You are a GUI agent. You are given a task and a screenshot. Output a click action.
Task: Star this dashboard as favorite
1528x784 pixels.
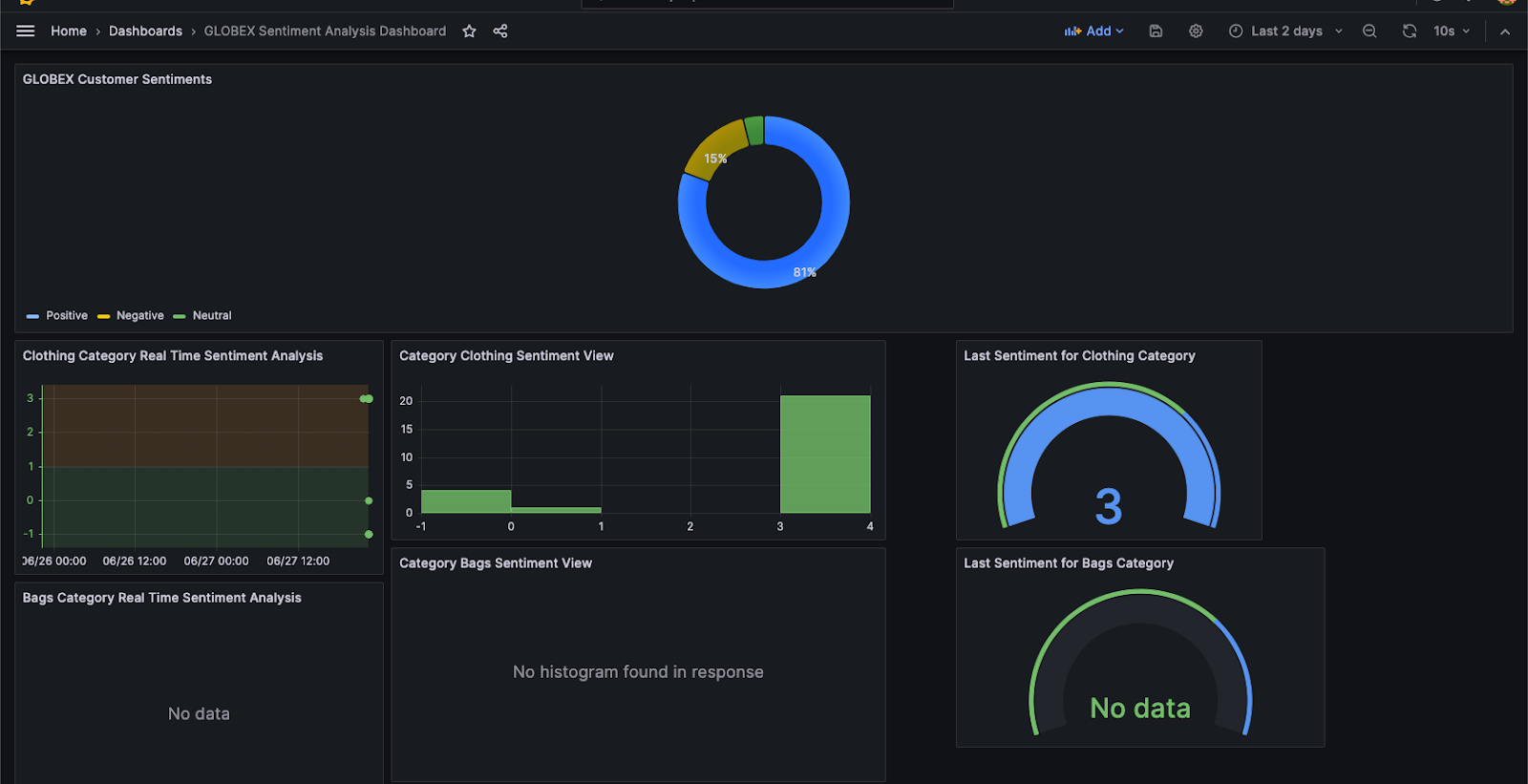point(469,32)
